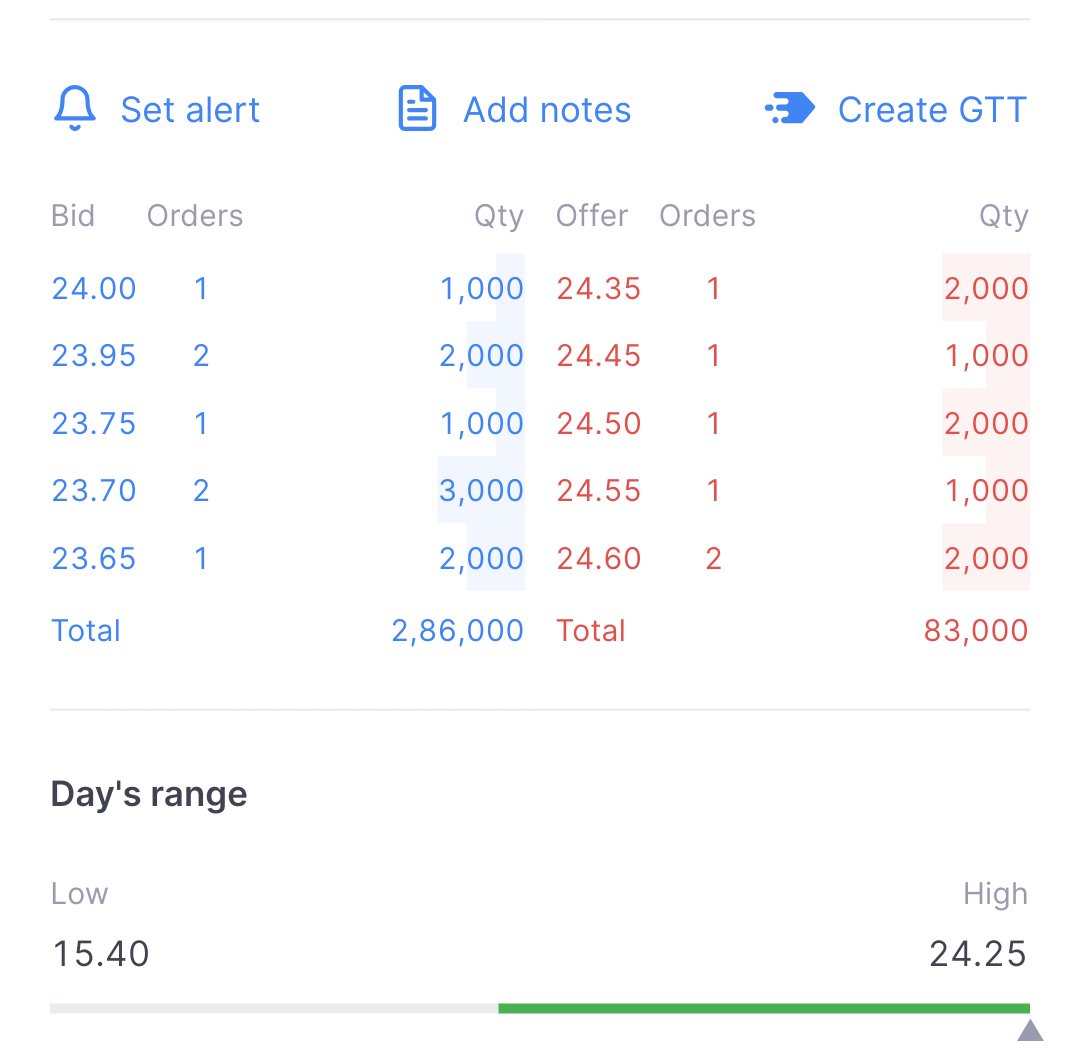
Task: Tap the High label
Action: [995, 894]
